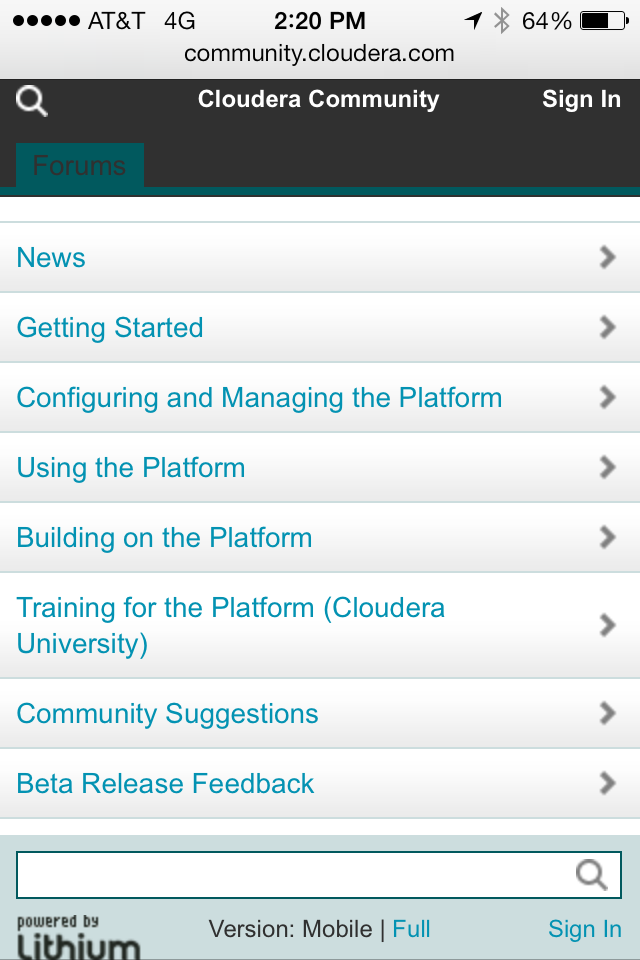
Task: Tap the location arrow in status bar
Action: 473,21
